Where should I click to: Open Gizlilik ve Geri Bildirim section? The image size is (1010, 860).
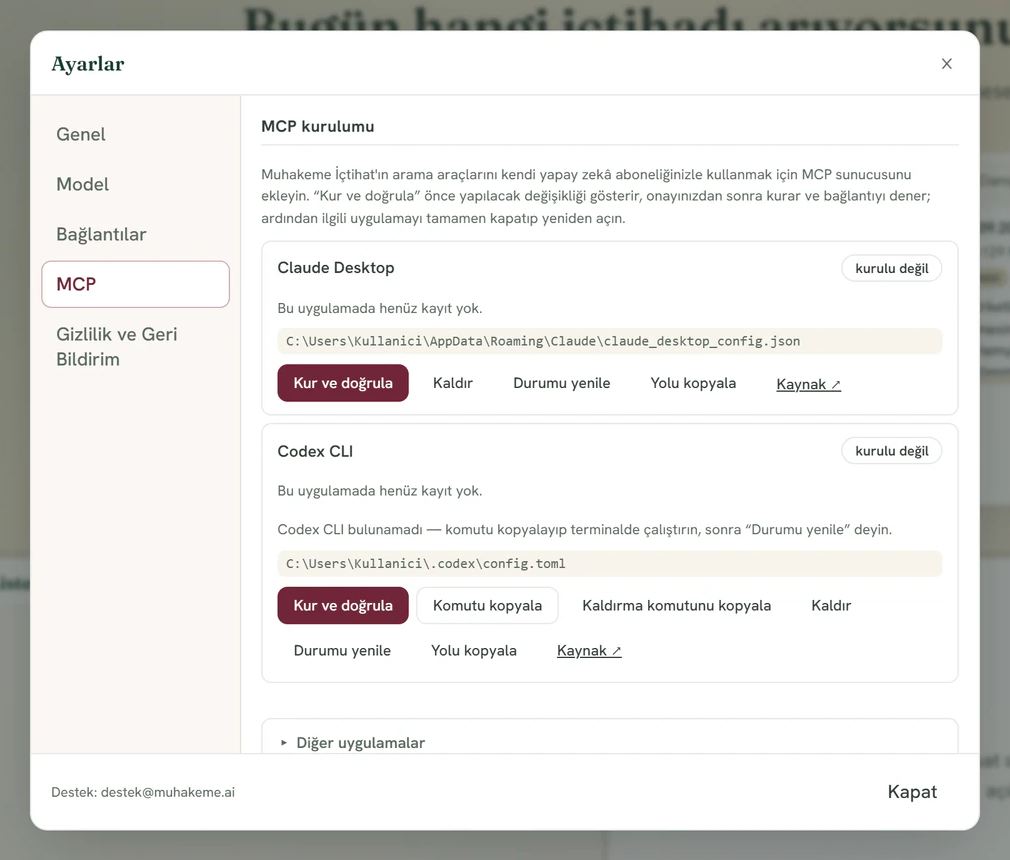(x=135, y=347)
